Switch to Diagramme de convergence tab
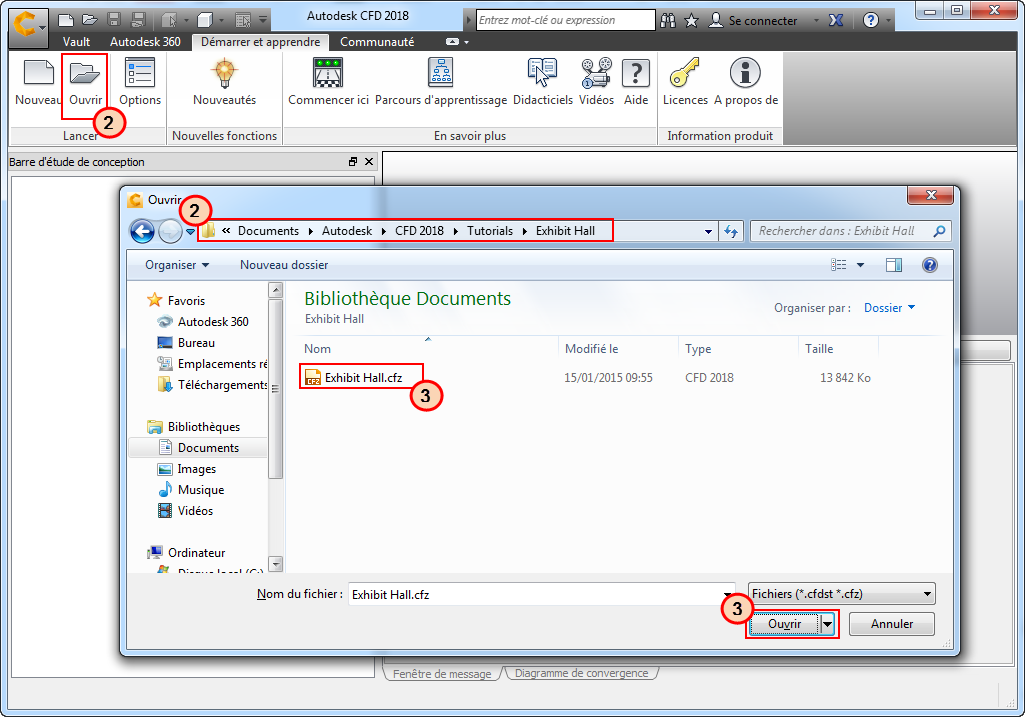The width and height of the screenshot is (1025, 717). pos(582,673)
